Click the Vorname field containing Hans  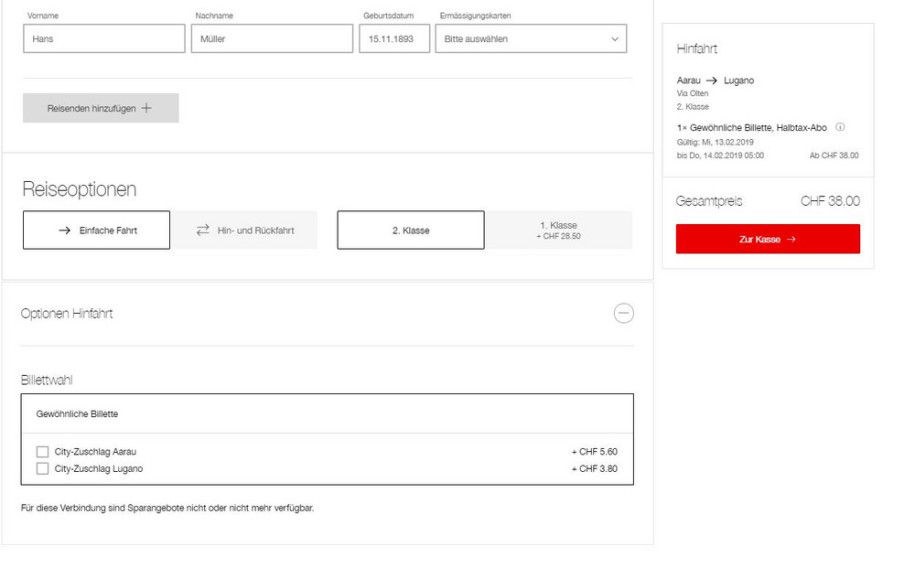tap(104, 39)
